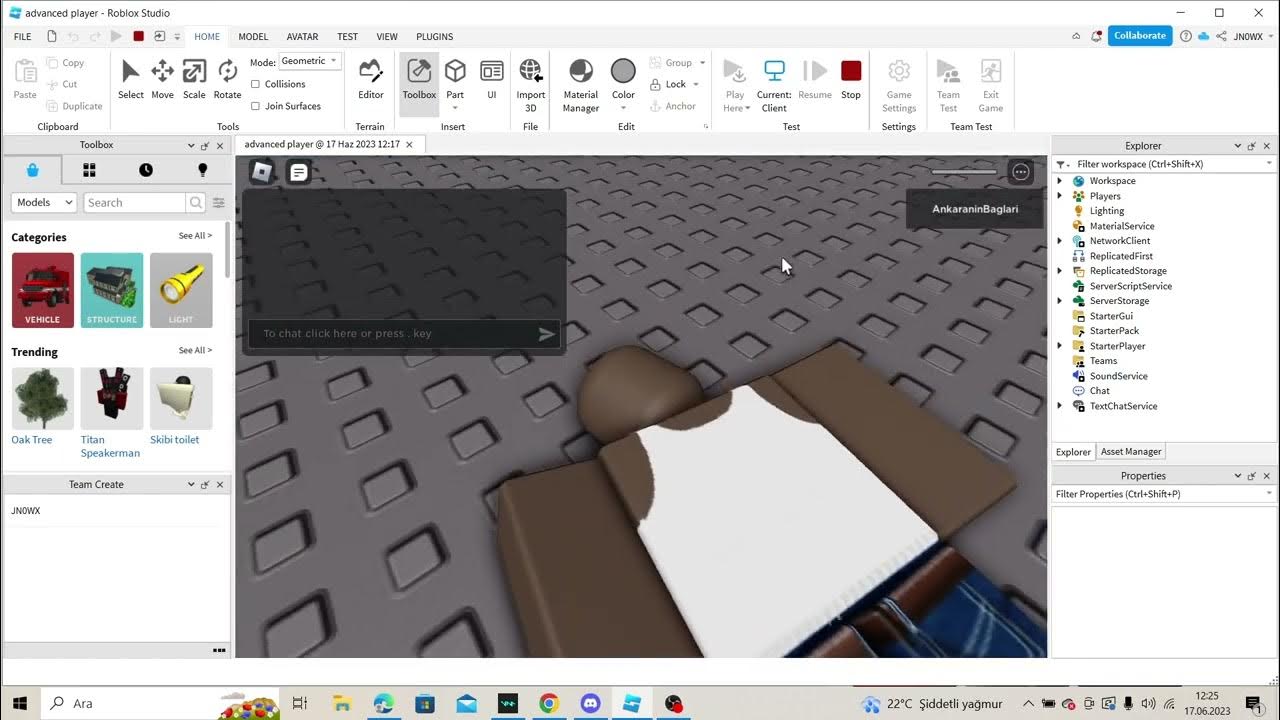The height and width of the screenshot is (720, 1280).
Task: Open the Roblox menu icon in viewport
Action: [262, 172]
